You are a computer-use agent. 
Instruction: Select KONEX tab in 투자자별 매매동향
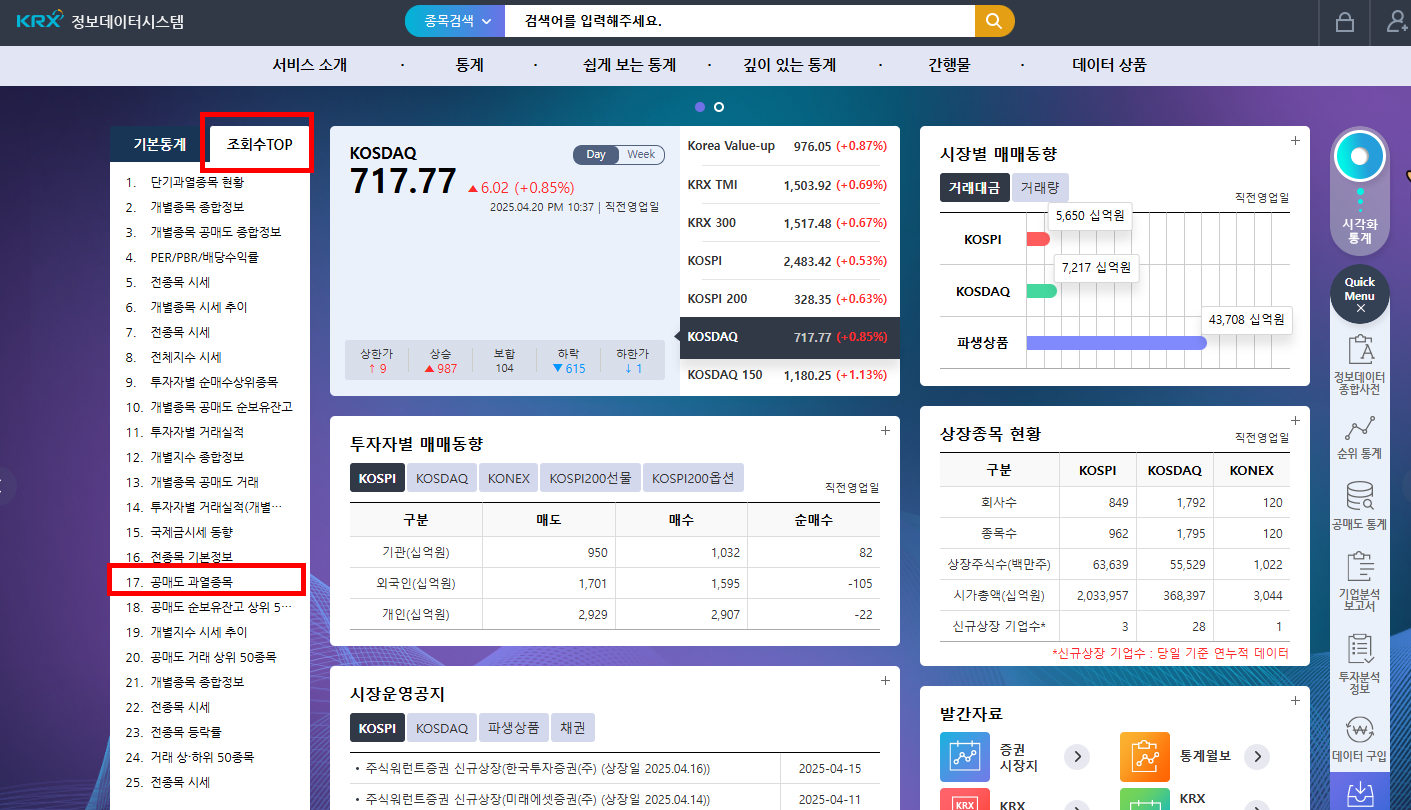click(x=509, y=478)
